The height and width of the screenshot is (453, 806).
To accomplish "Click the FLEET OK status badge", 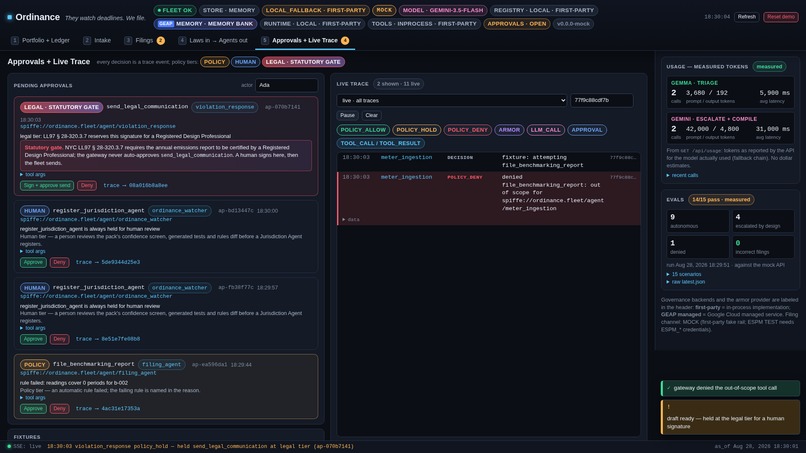I will [x=175, y=10].
